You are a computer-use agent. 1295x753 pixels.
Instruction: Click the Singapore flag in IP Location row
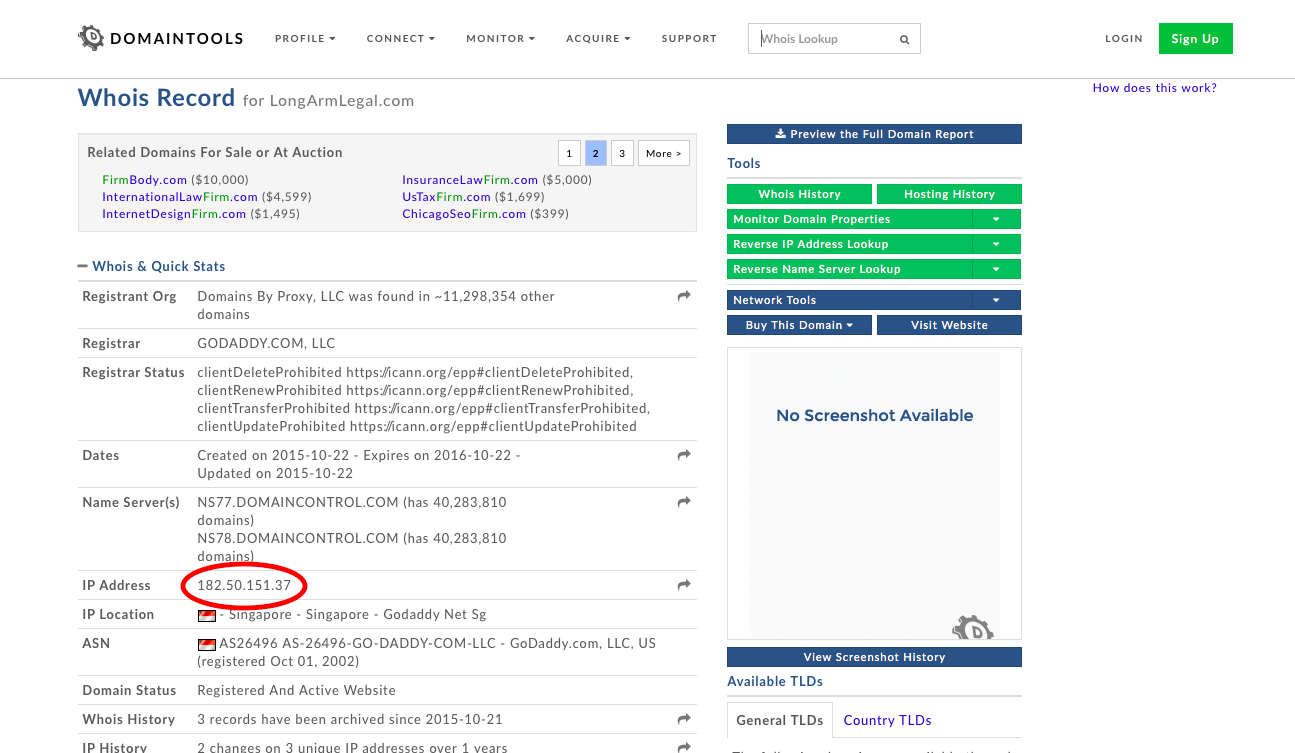click(207, 615)
